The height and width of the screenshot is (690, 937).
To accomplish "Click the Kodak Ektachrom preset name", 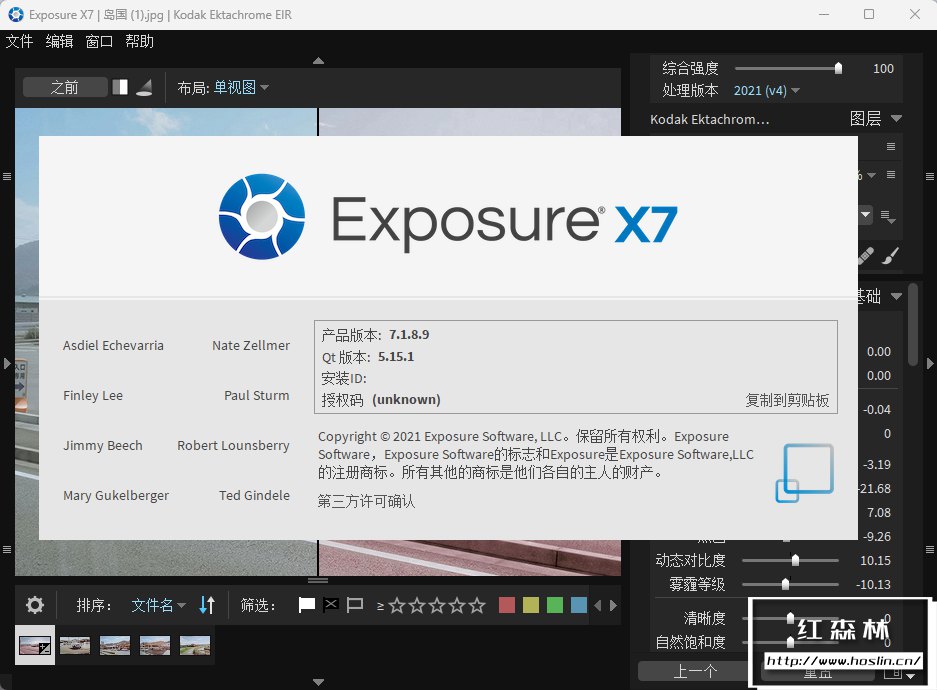I will [x=709, y=119].
